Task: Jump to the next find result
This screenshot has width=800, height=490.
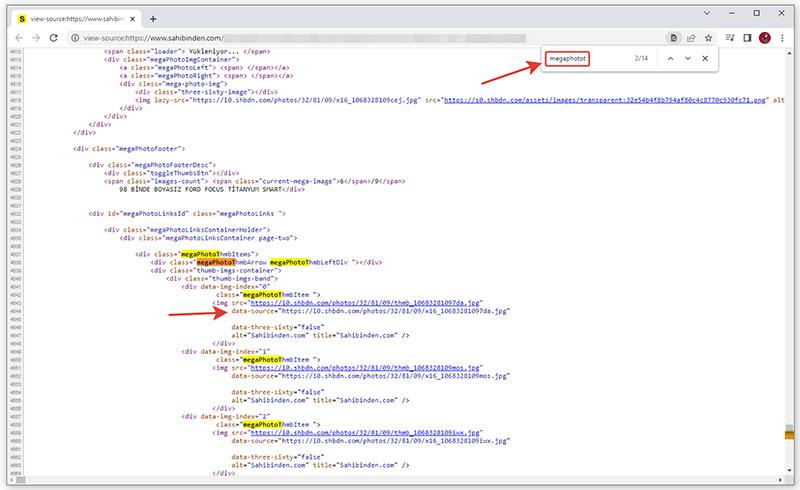Action: pyautogui.click(x=687, y=59)
